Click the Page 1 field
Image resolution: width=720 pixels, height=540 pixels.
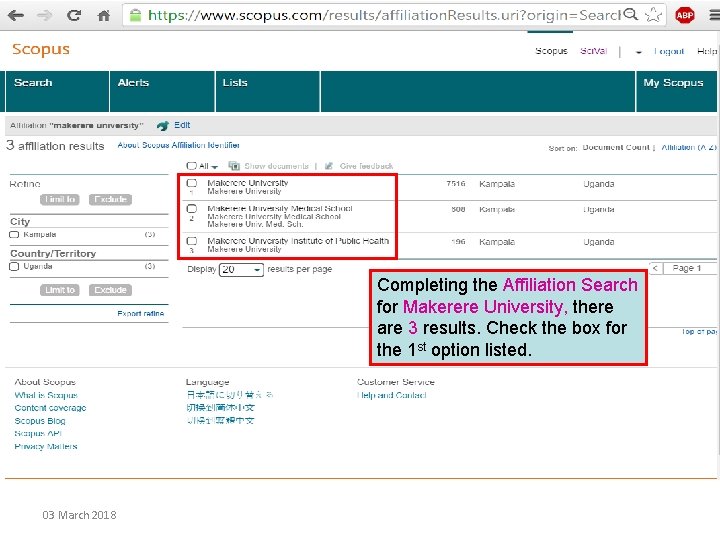click(x=690, y=268)
